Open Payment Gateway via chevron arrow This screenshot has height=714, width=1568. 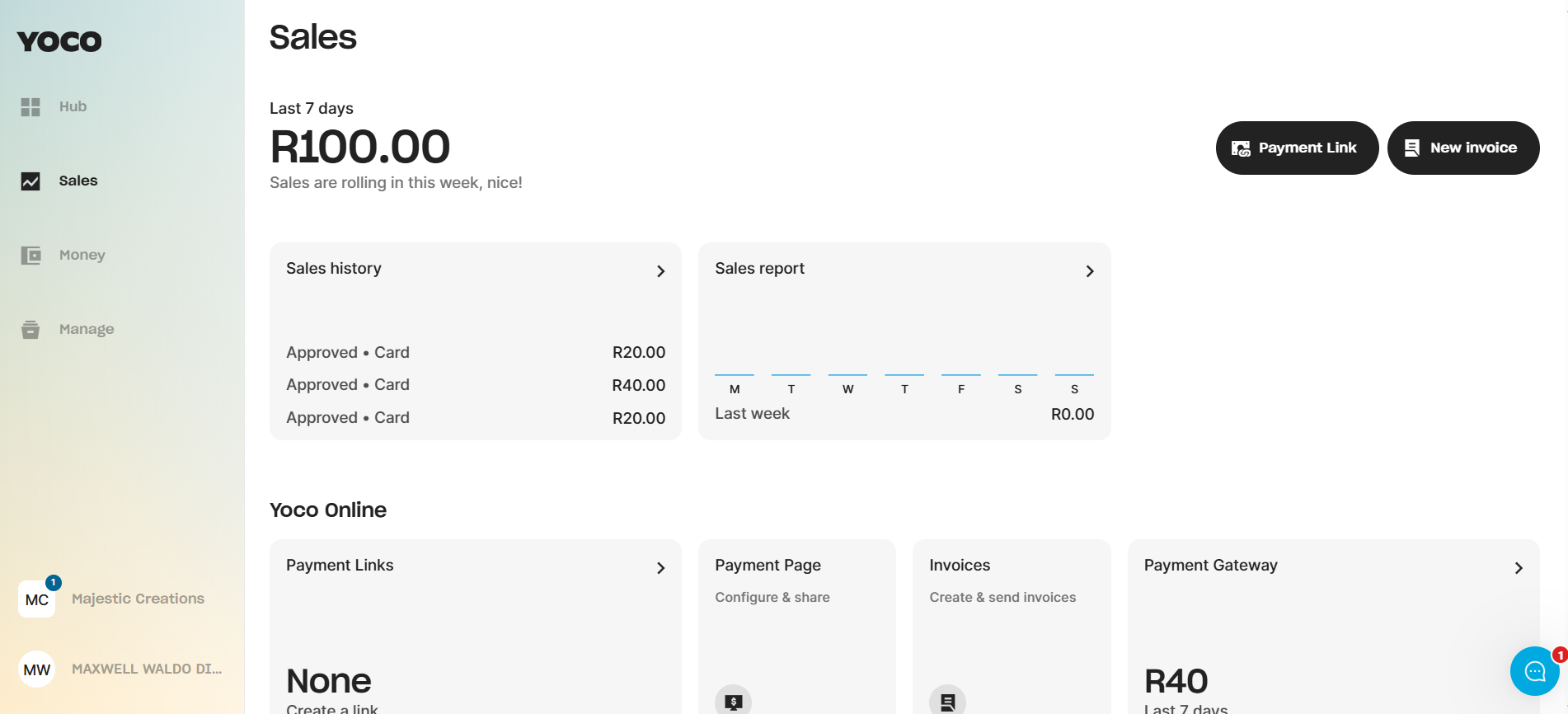coord(1518,568)
